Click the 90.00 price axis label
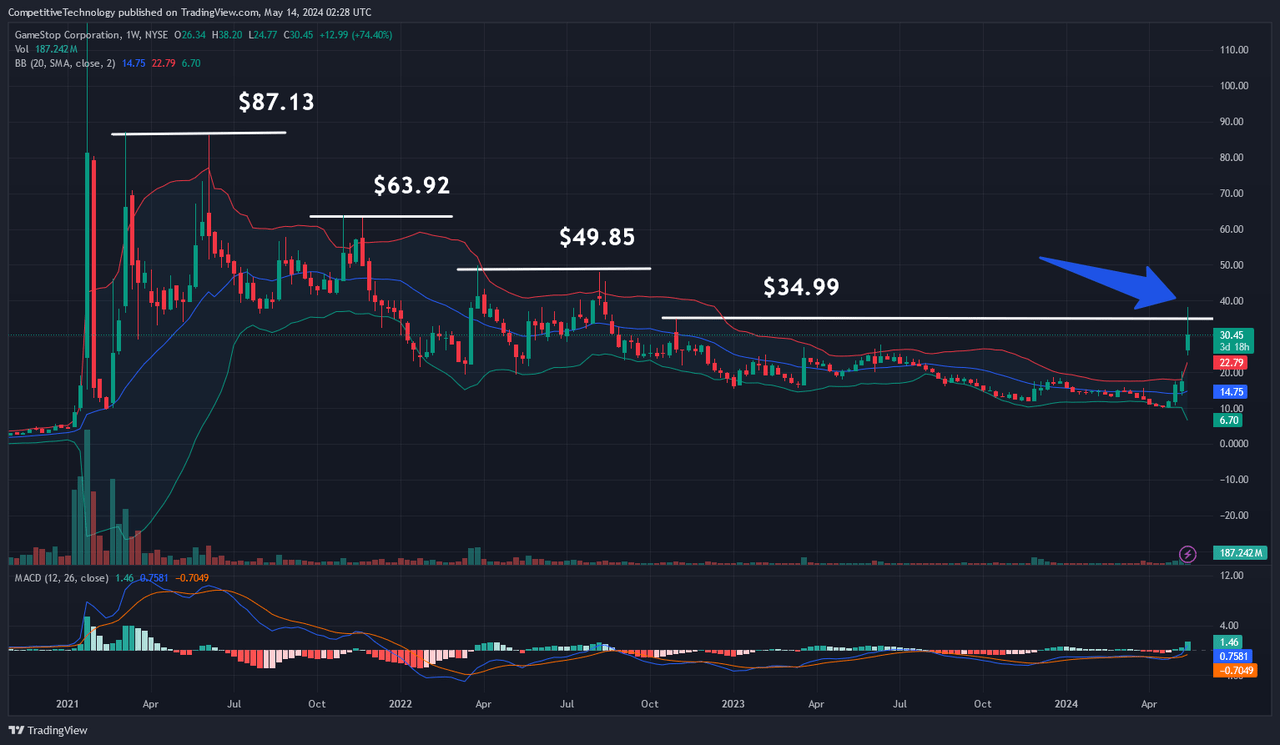1280x745 pixels. pos(1232,121)
